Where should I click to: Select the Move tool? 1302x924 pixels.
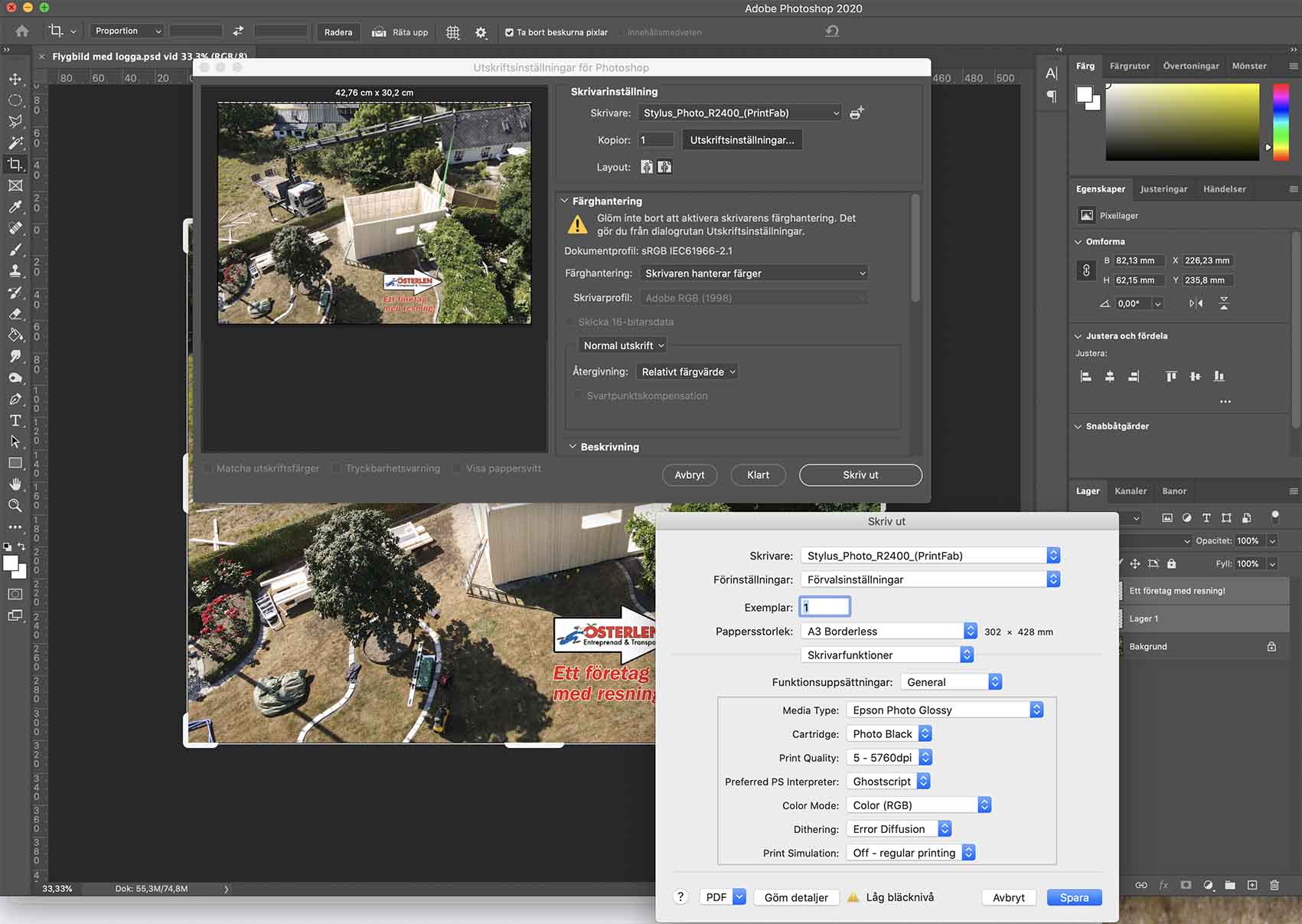pyautogui.click(x=15, y=79)
